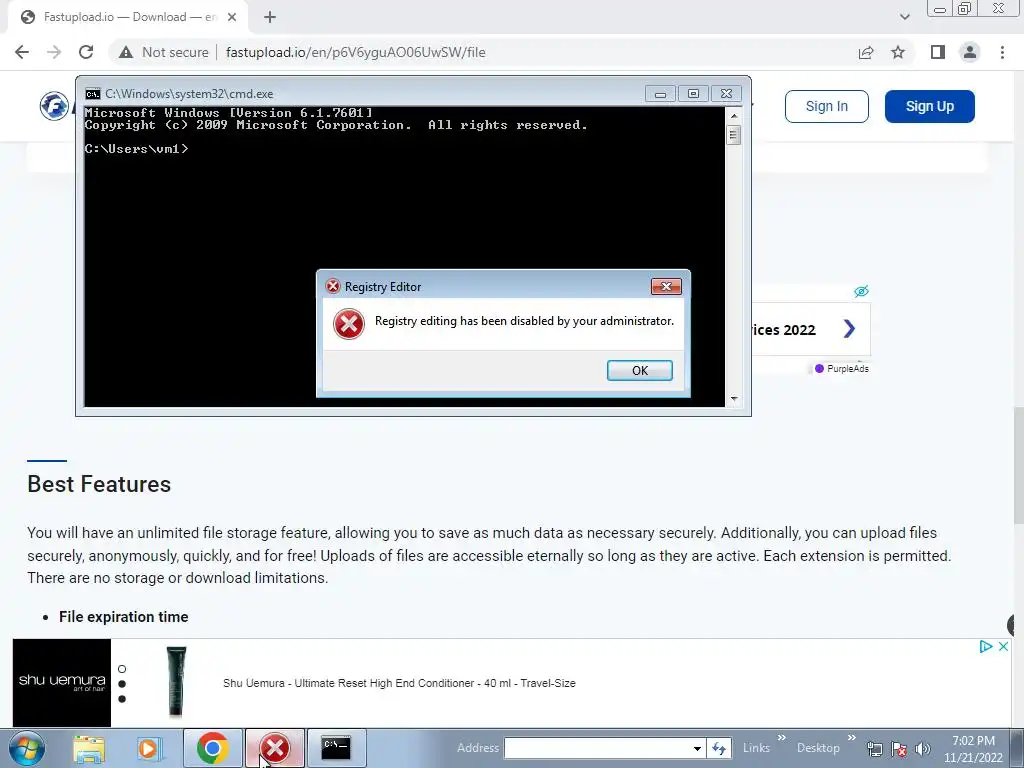1024x768 pixels.
Task: Expand the Links toolbar chevron
Action: (x=782, y=738)
